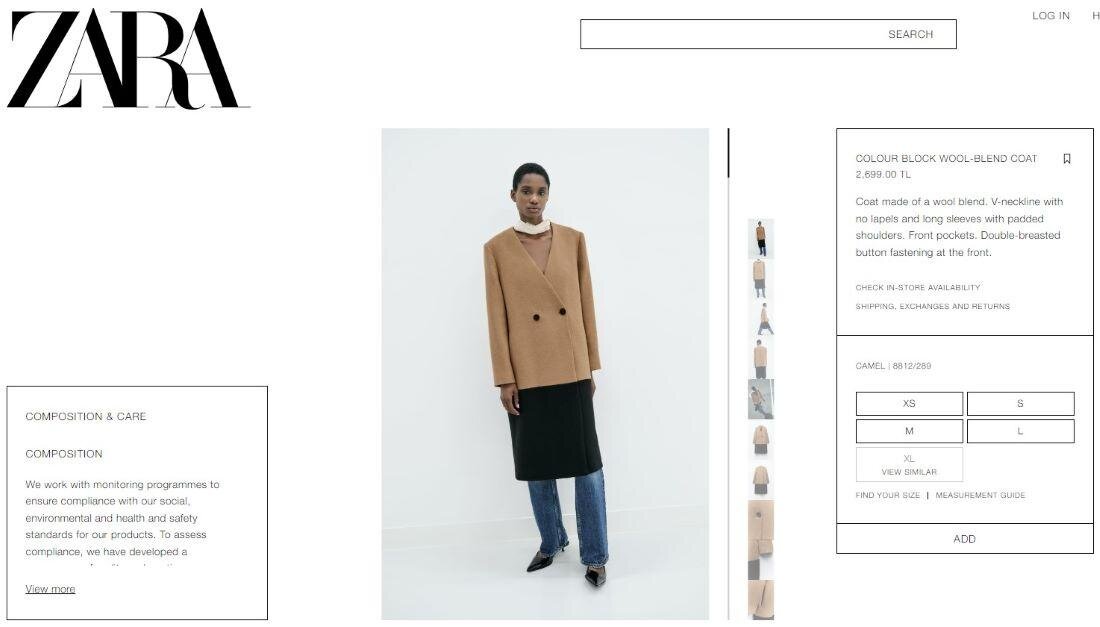
Task: Choose size L
Action: pos(1020,431)
